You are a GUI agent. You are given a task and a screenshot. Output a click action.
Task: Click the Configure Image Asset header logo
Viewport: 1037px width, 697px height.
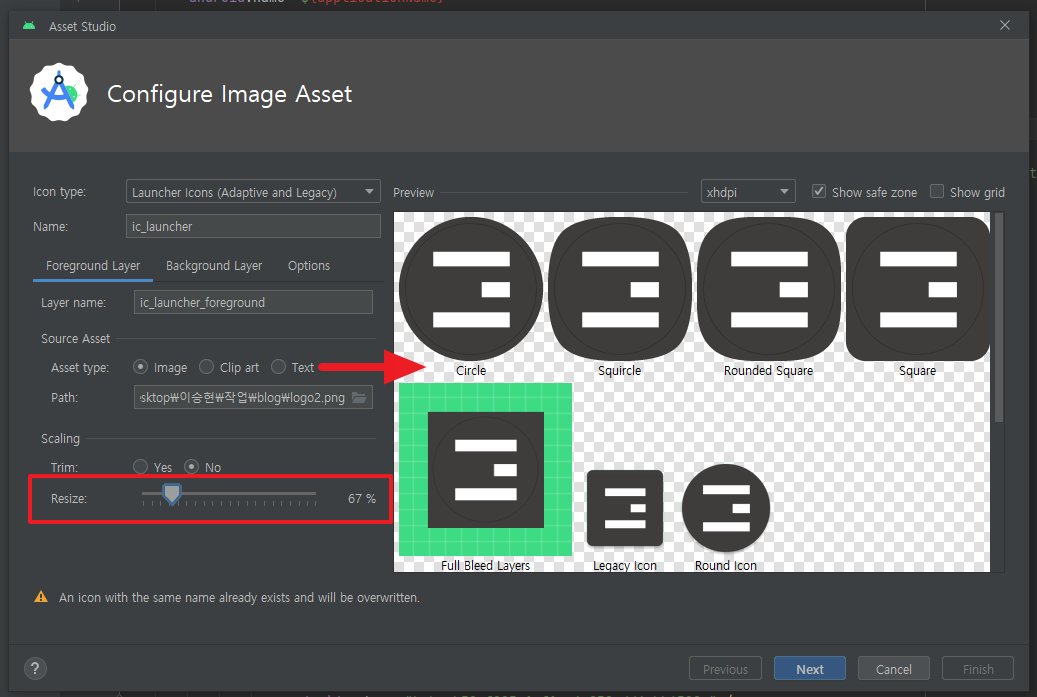[x=59, y=93]
